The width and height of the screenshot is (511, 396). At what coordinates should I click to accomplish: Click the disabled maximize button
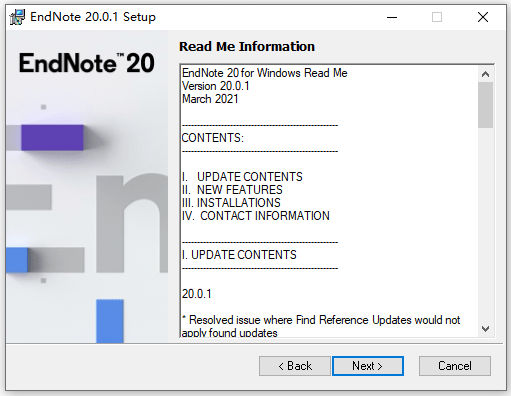[x=437, y=17]
